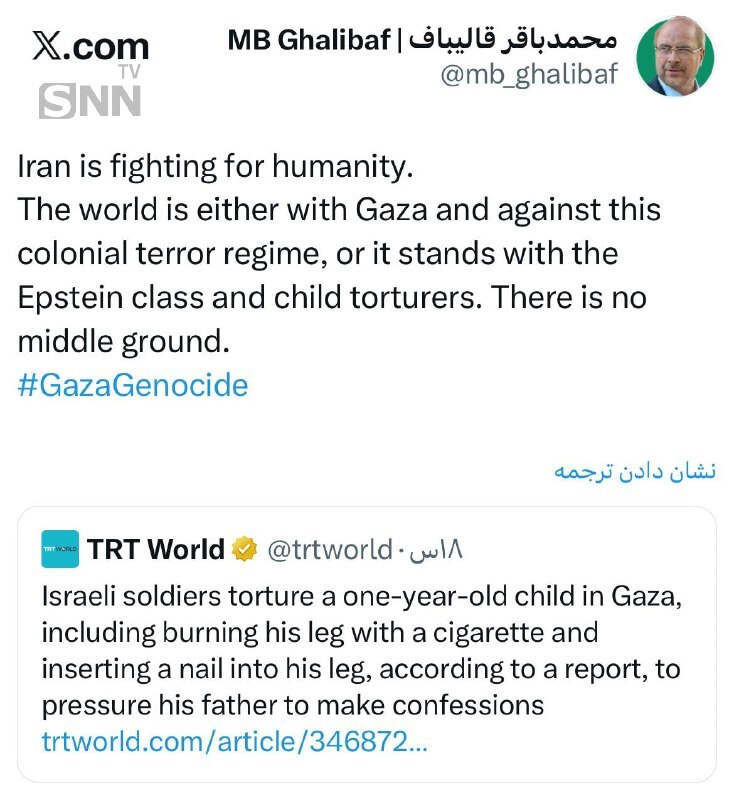Click the line "Iran is fighting for humanity."
Viewport: 734px width, 800px height.
click(x=215, y=166)
